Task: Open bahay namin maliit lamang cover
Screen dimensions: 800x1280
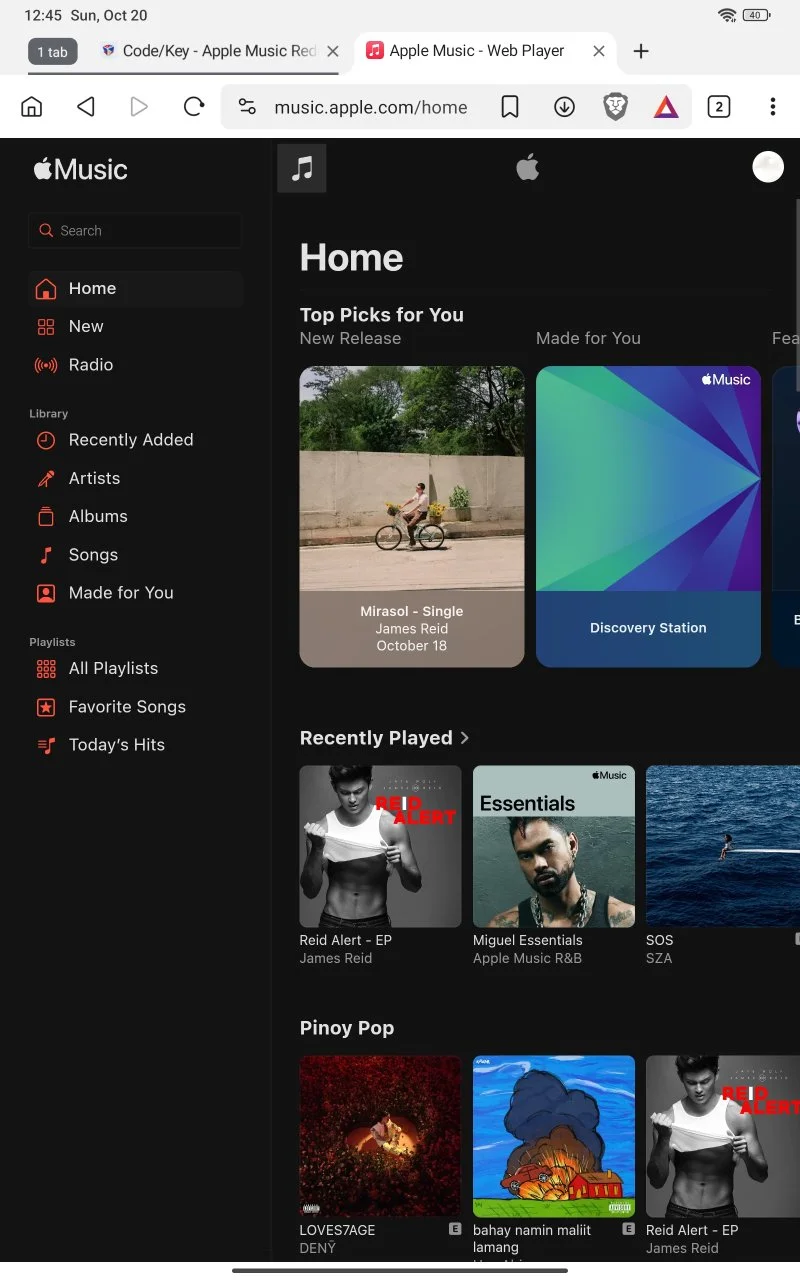Action: click(x=554, y=1137)
